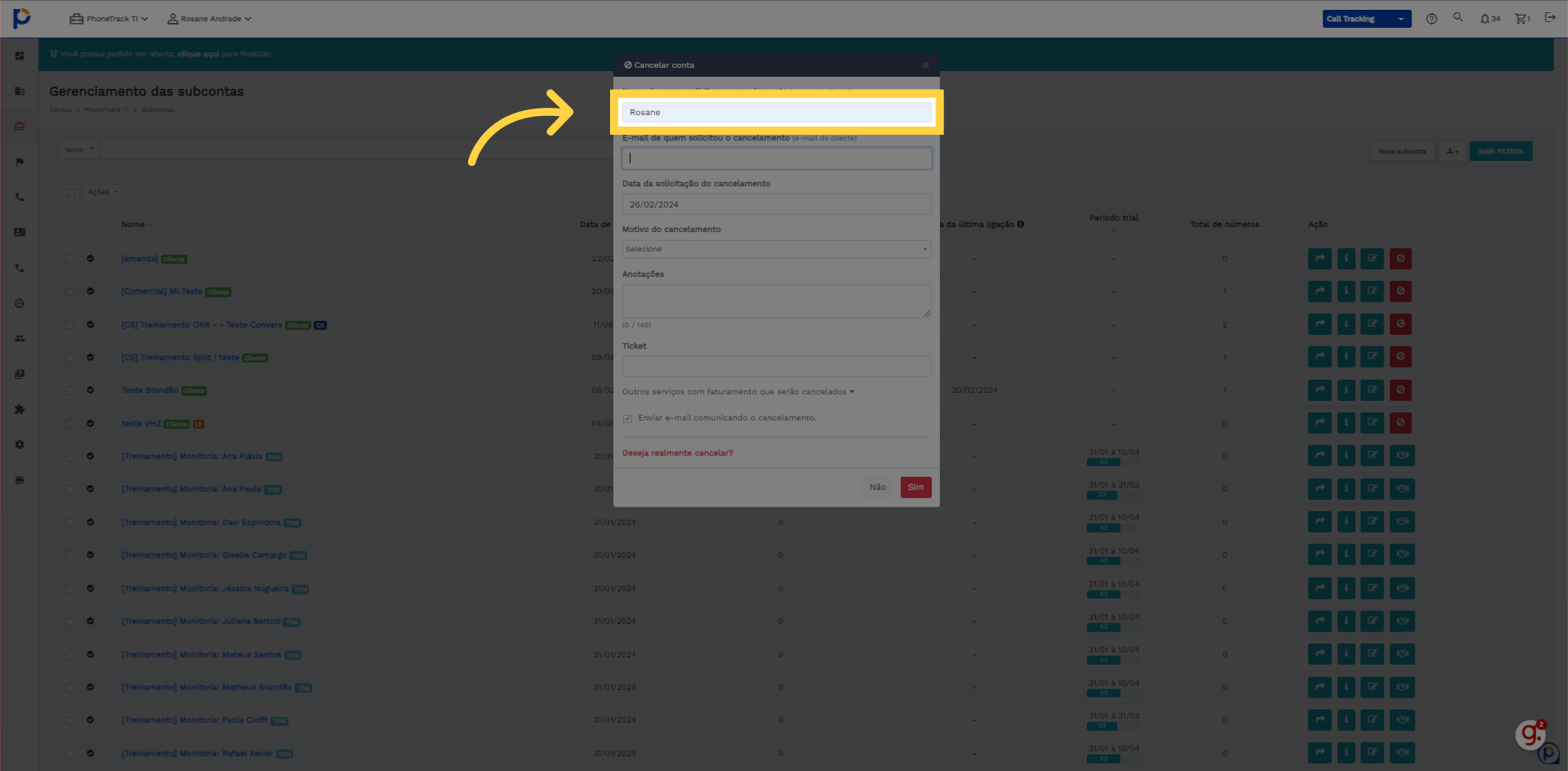The width and height of the screenshot is (1568, 771).
Task: Expand 'Outros serviços com faturamento que serão cancelados'
Action: (x=738, y=392)
